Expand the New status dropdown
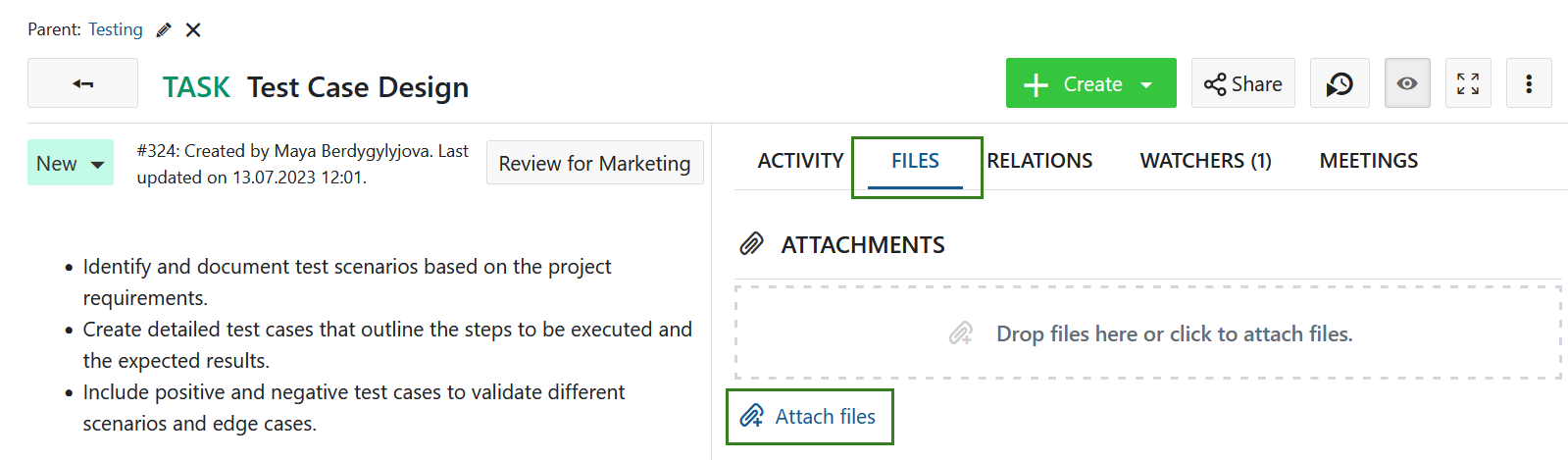The image size is (1568, 460). [x=71, y=164]
